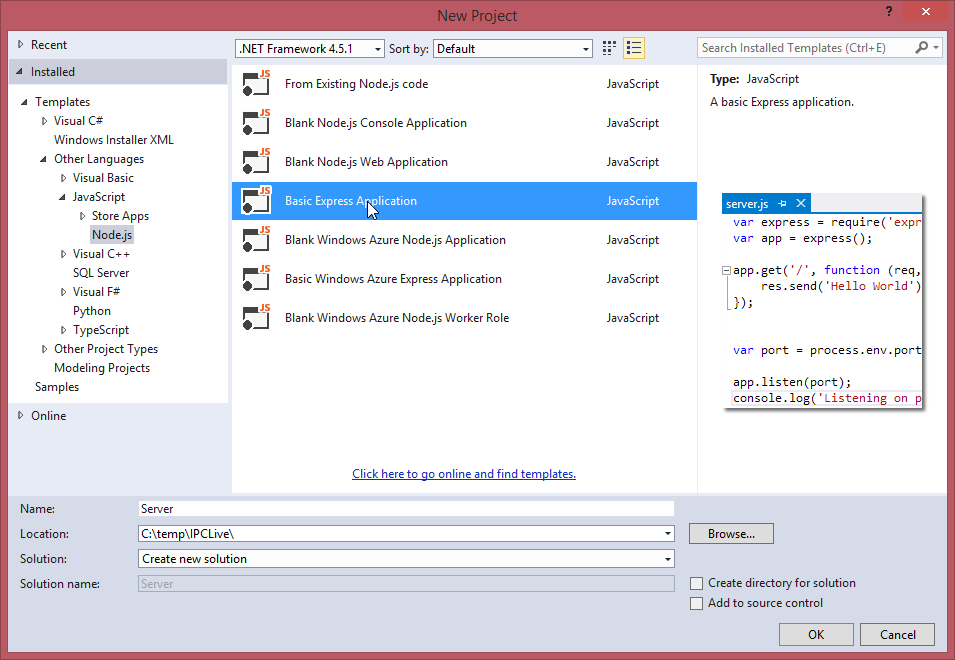Click the Browse button
This screenshot has height=660, width=955.
click(x=730, y=533)
